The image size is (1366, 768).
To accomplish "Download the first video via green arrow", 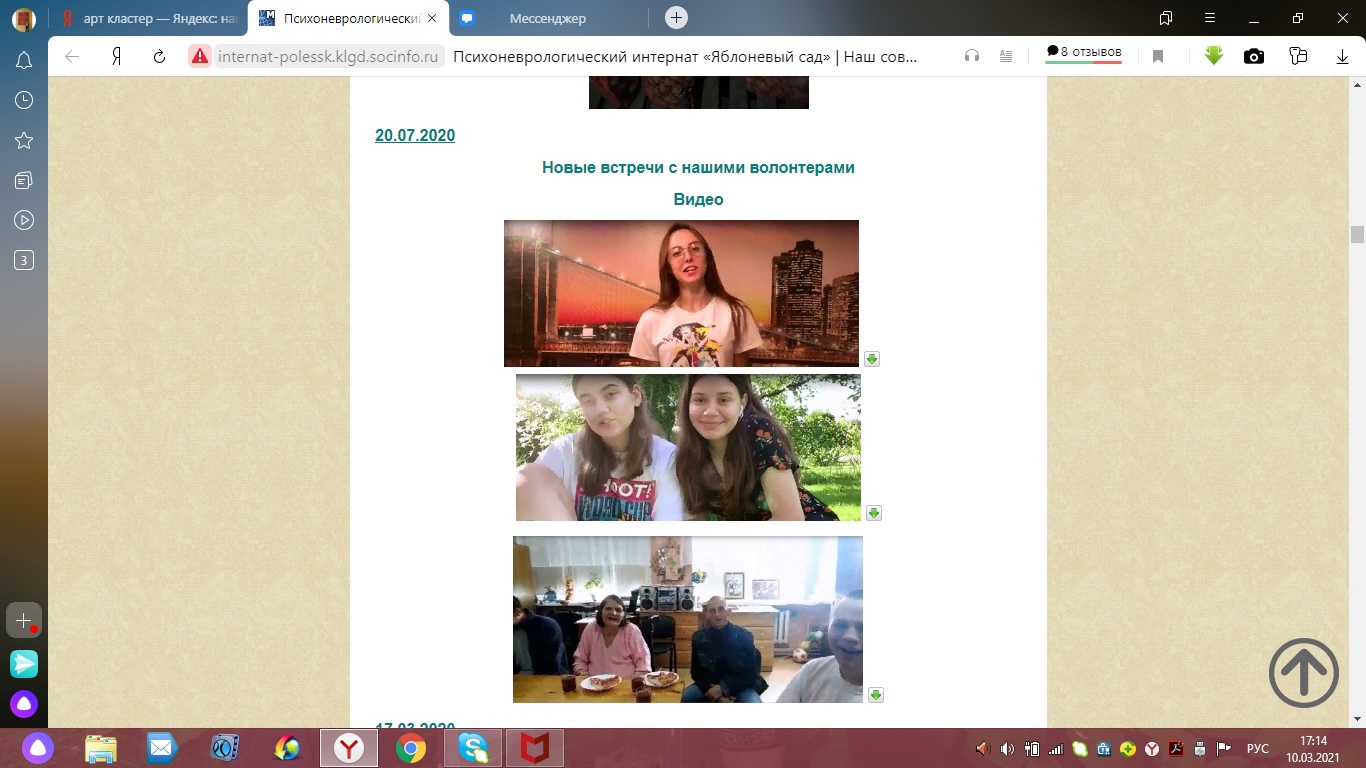I will click(872, 359).
